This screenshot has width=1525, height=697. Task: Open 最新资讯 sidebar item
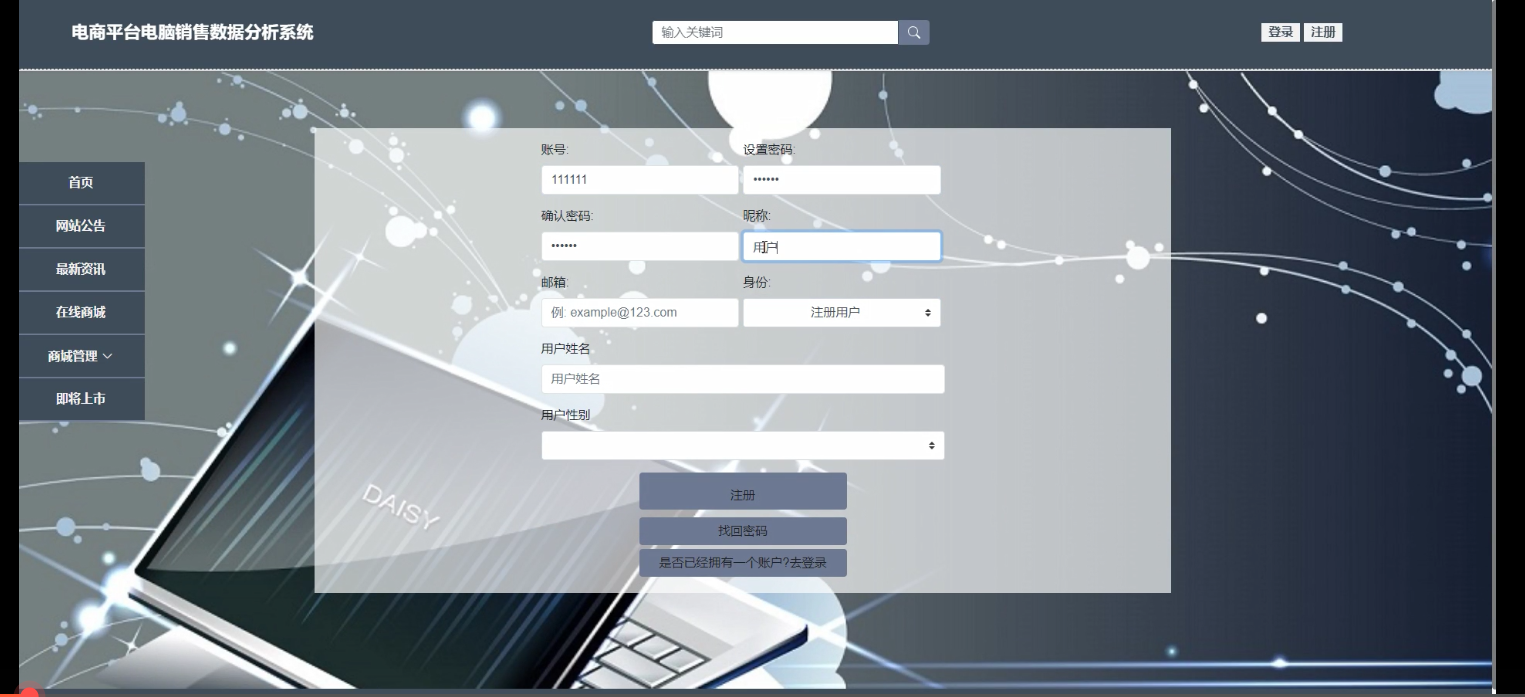point(81,269)
